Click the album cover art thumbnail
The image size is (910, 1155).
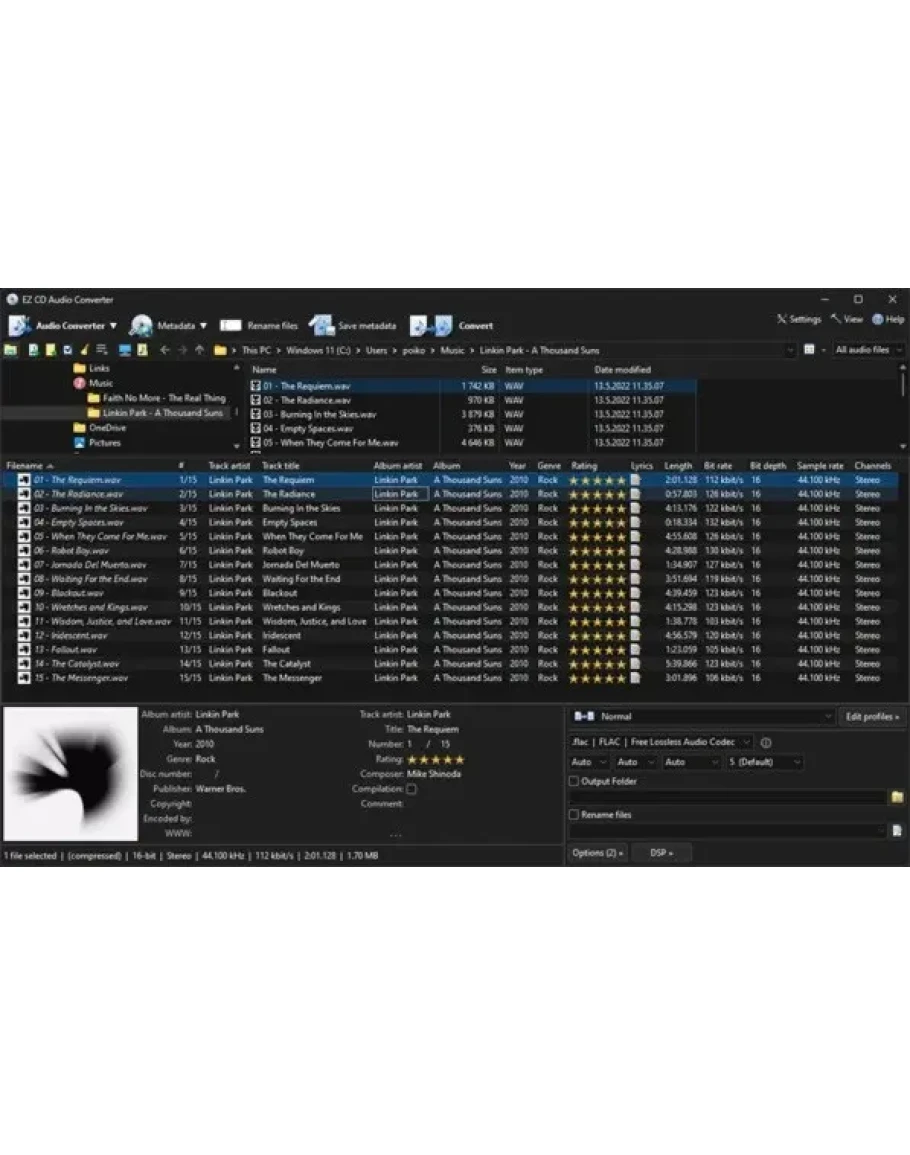pos(70,774)
